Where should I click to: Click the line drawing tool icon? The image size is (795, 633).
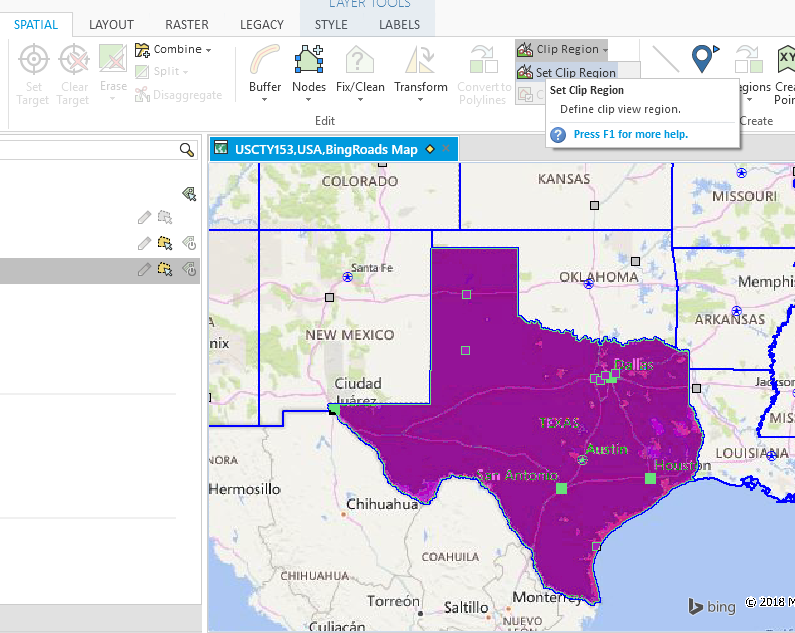pyautogui.click(x=665, y=58)
